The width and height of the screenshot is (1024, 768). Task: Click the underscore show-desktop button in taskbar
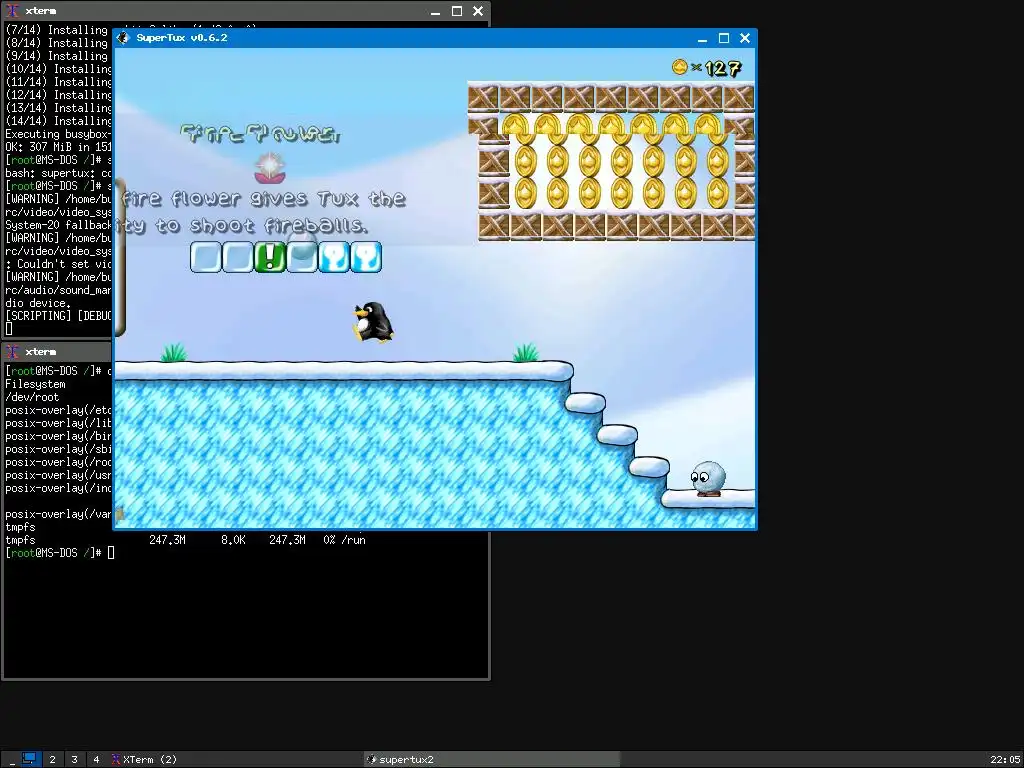point(11,760)
